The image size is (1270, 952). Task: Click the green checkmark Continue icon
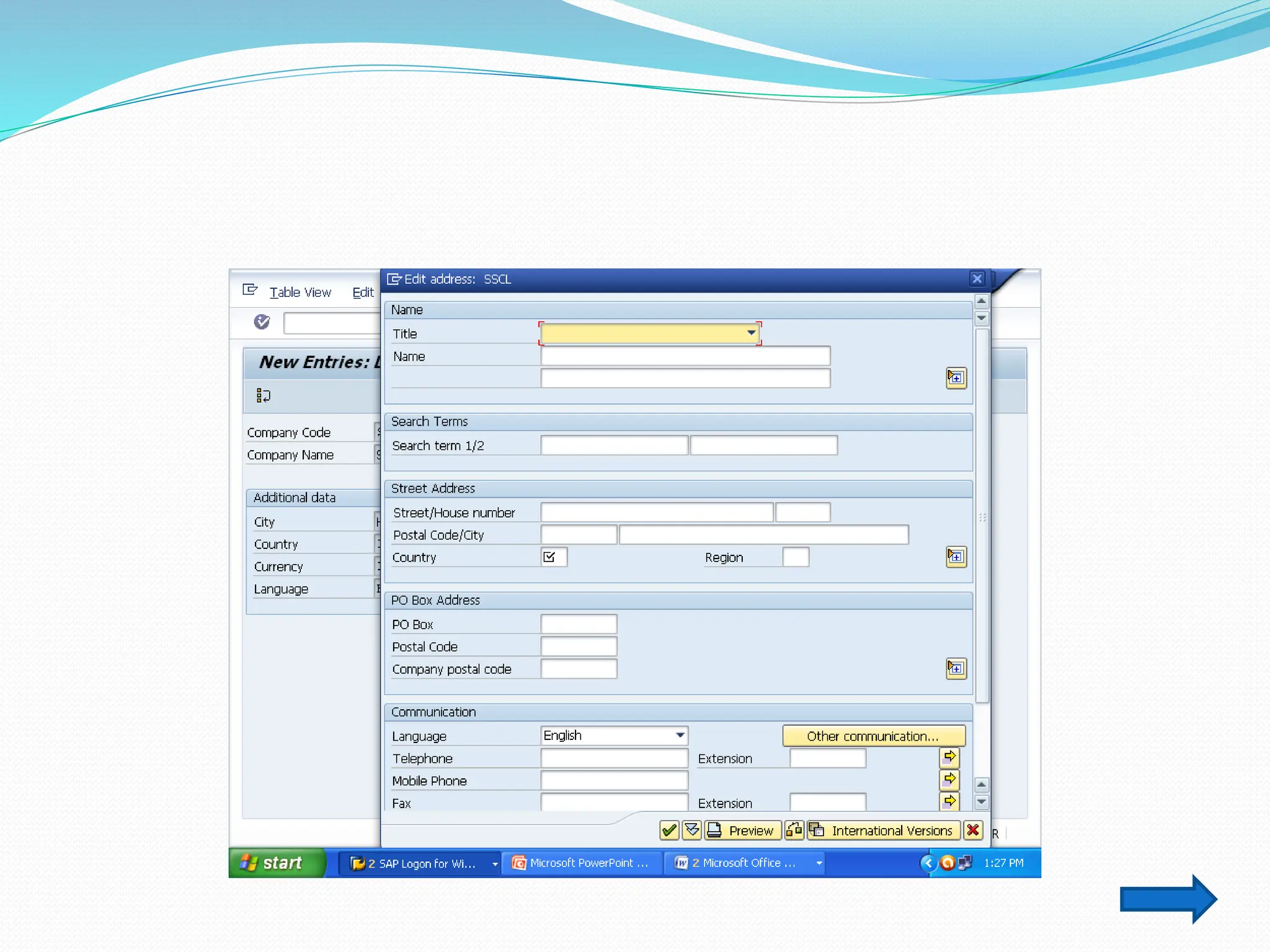[x=669, y=830]
